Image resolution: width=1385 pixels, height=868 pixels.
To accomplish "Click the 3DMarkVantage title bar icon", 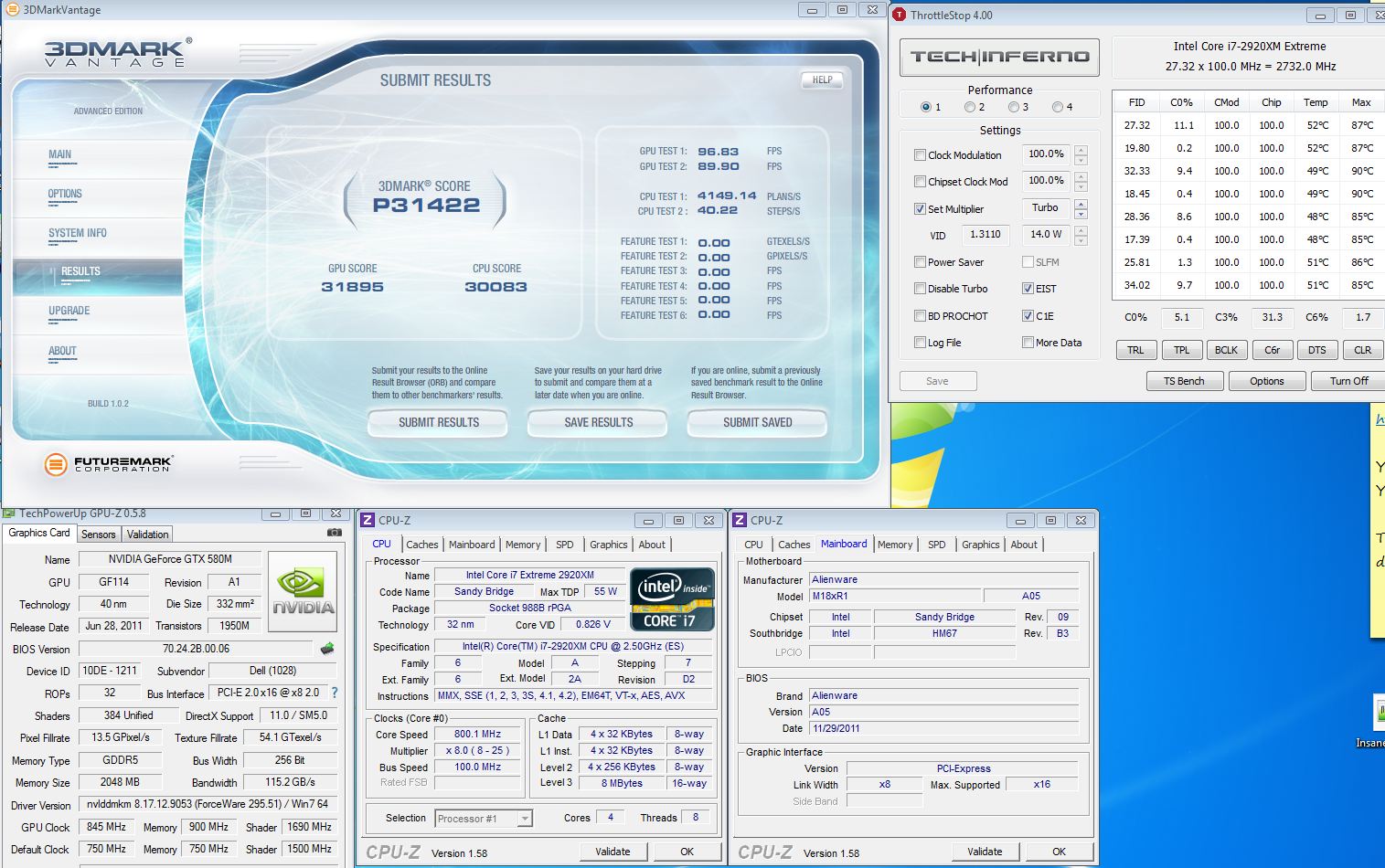I will [12, 10].
